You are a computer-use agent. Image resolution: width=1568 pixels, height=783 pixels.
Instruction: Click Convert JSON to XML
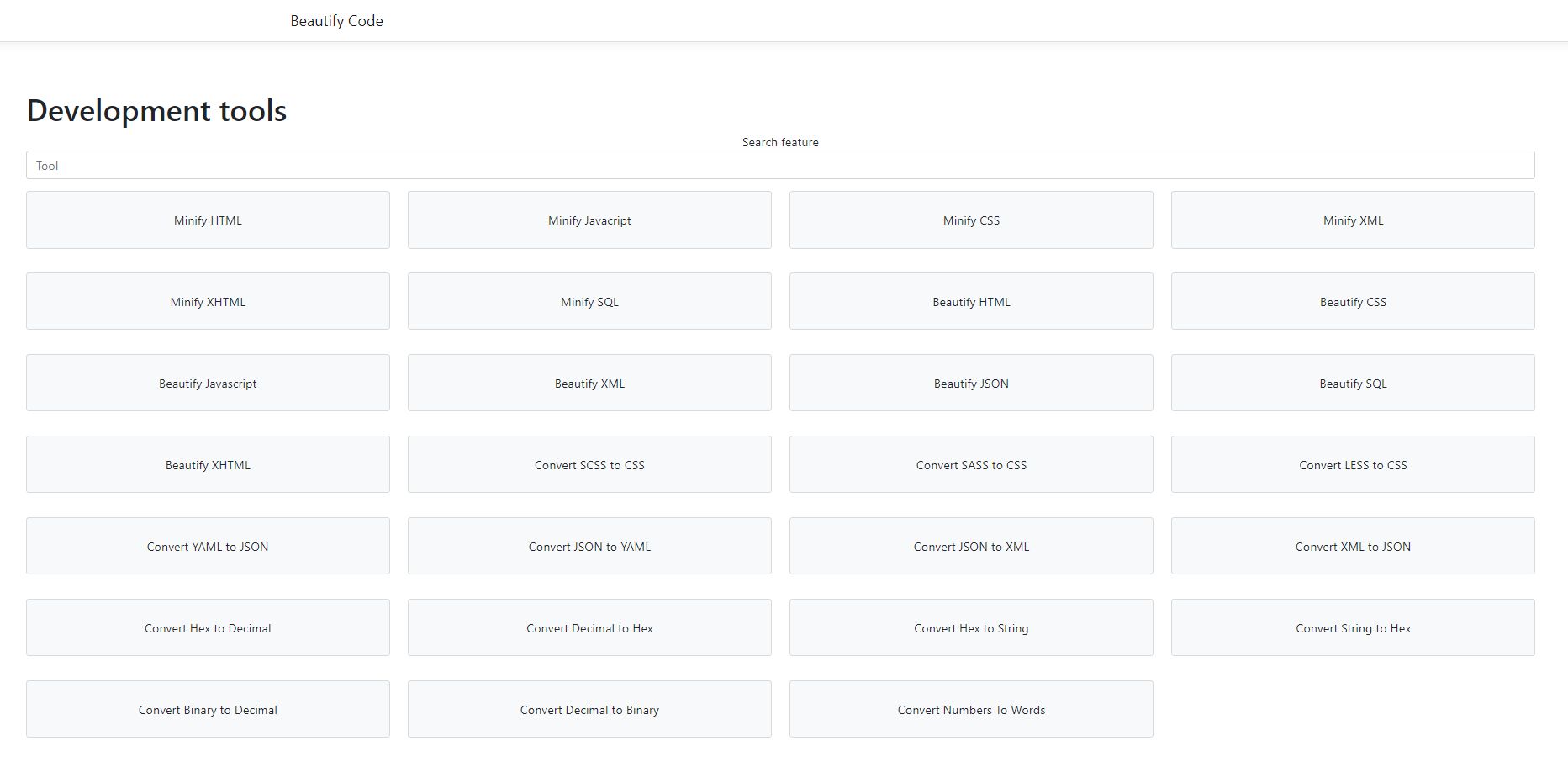tap(971, 546)
